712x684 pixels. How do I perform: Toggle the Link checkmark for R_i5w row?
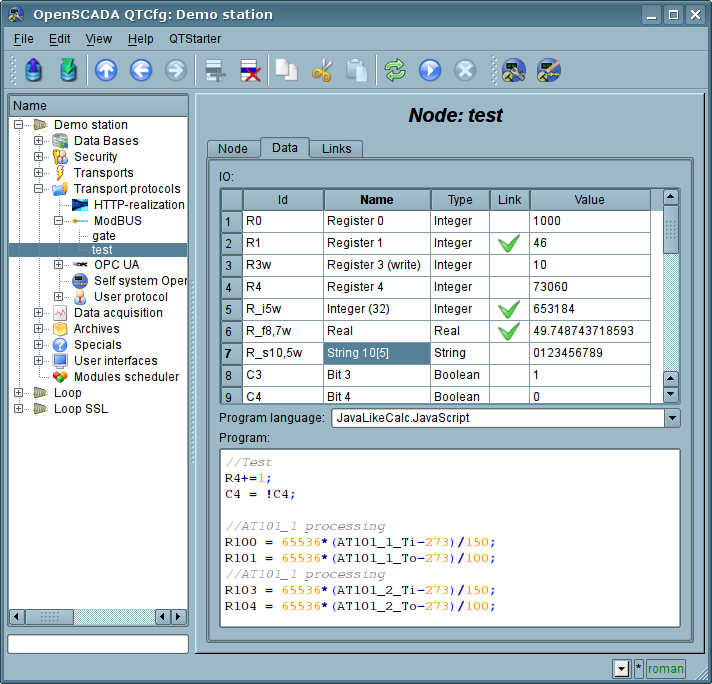click(509, 309)
